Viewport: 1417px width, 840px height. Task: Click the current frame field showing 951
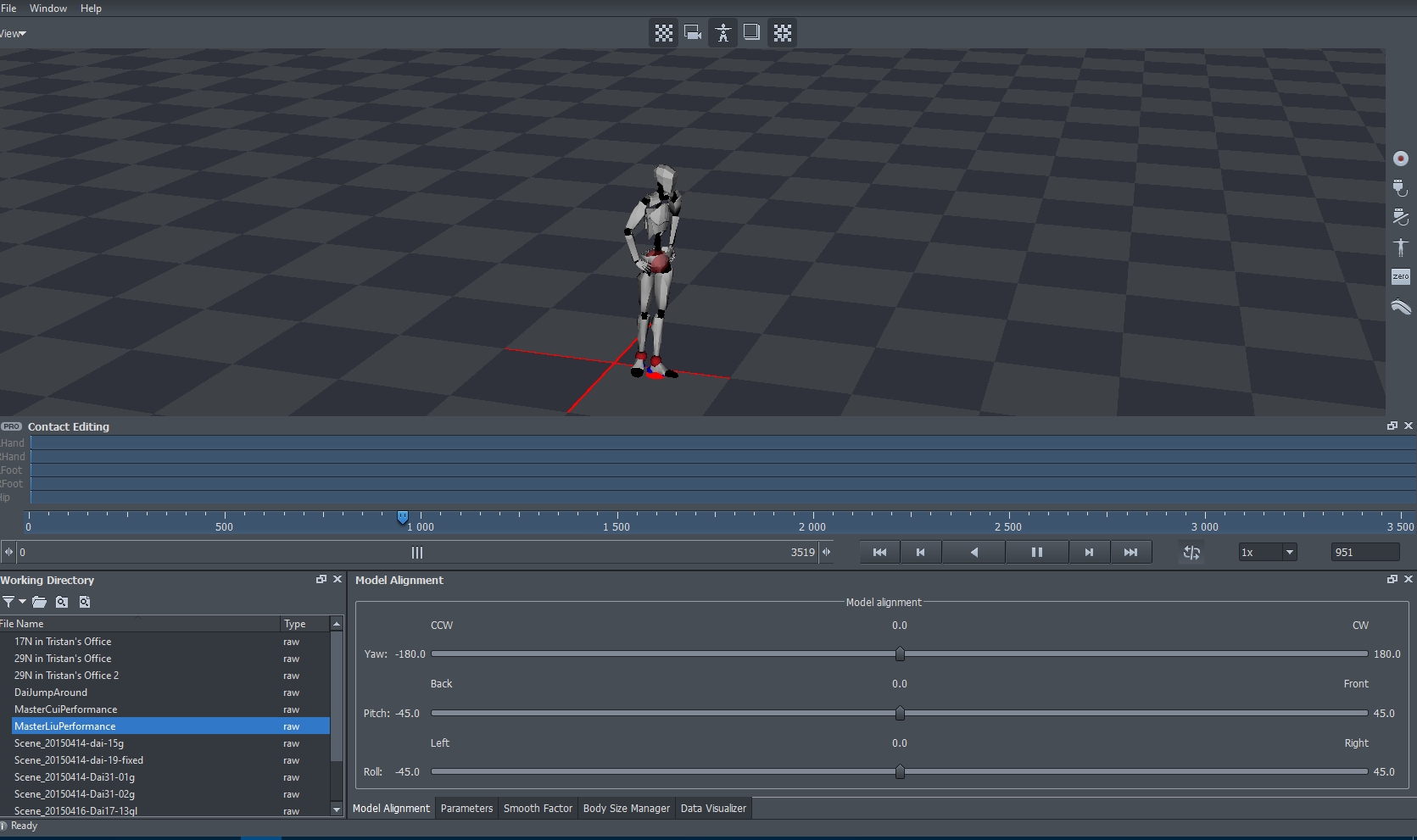pos(1365,552)
